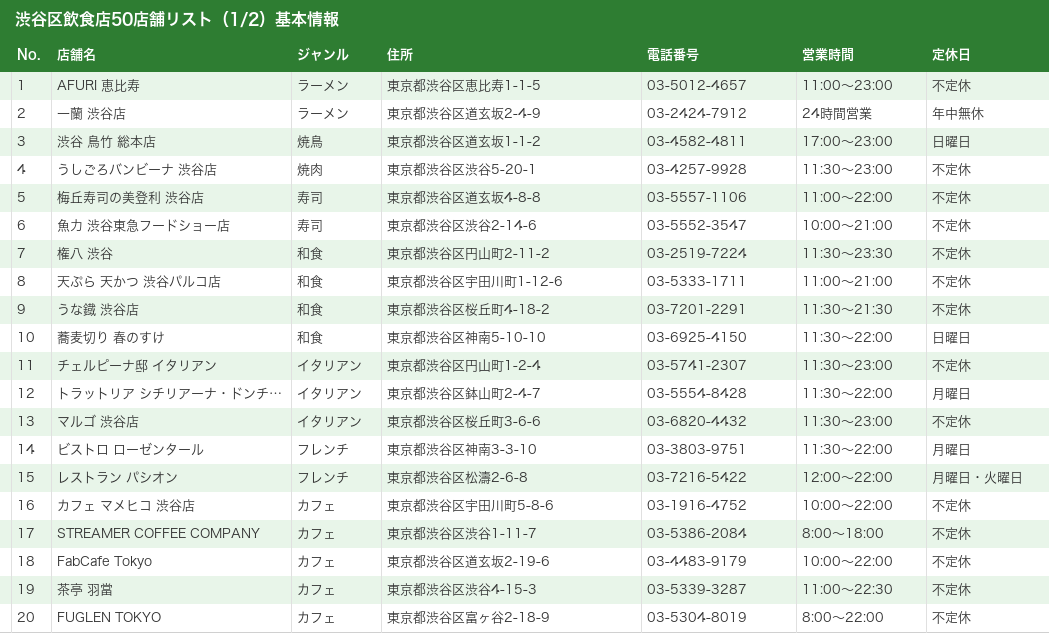The width and height of the screenshot is (1049, 642).
Task: Select the FUGLEN TOKYO store name cell
Action: click(x=108, y=618)
